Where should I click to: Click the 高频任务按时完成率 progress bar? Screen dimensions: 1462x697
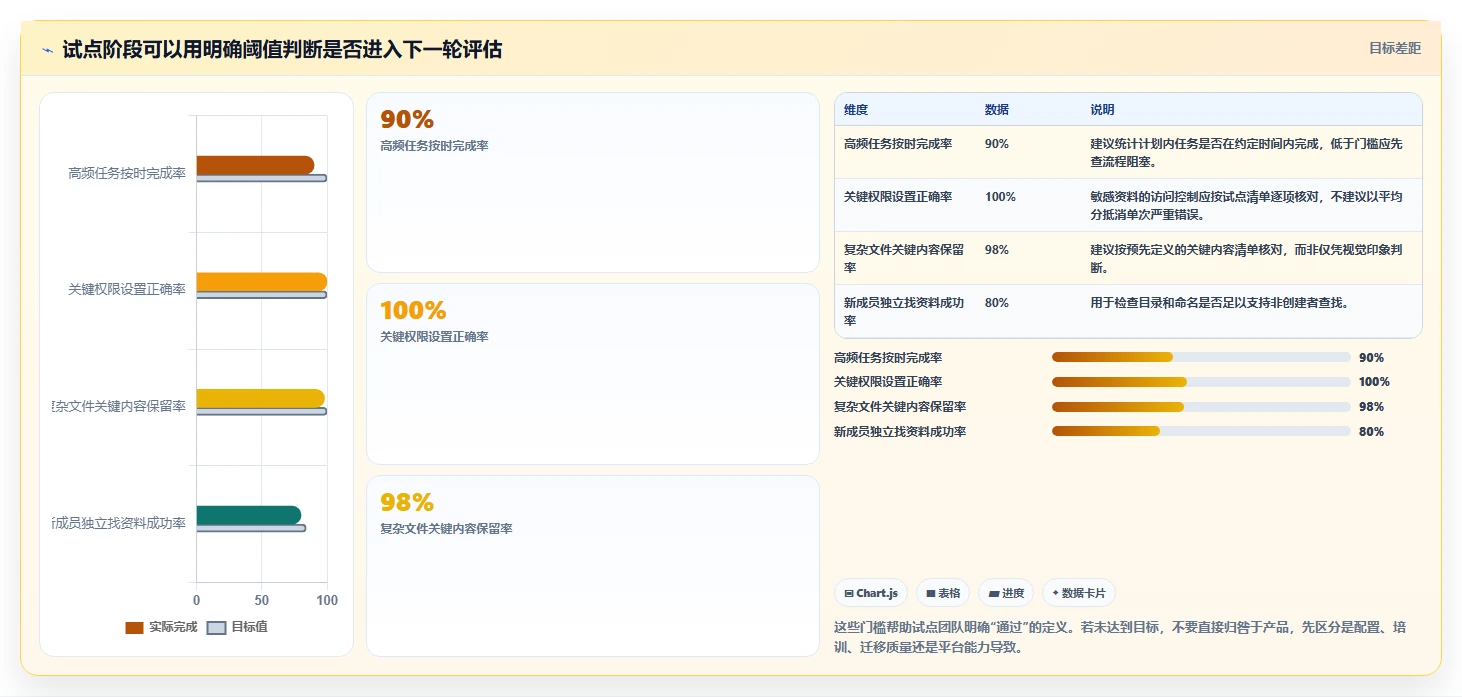point(1201,357)
